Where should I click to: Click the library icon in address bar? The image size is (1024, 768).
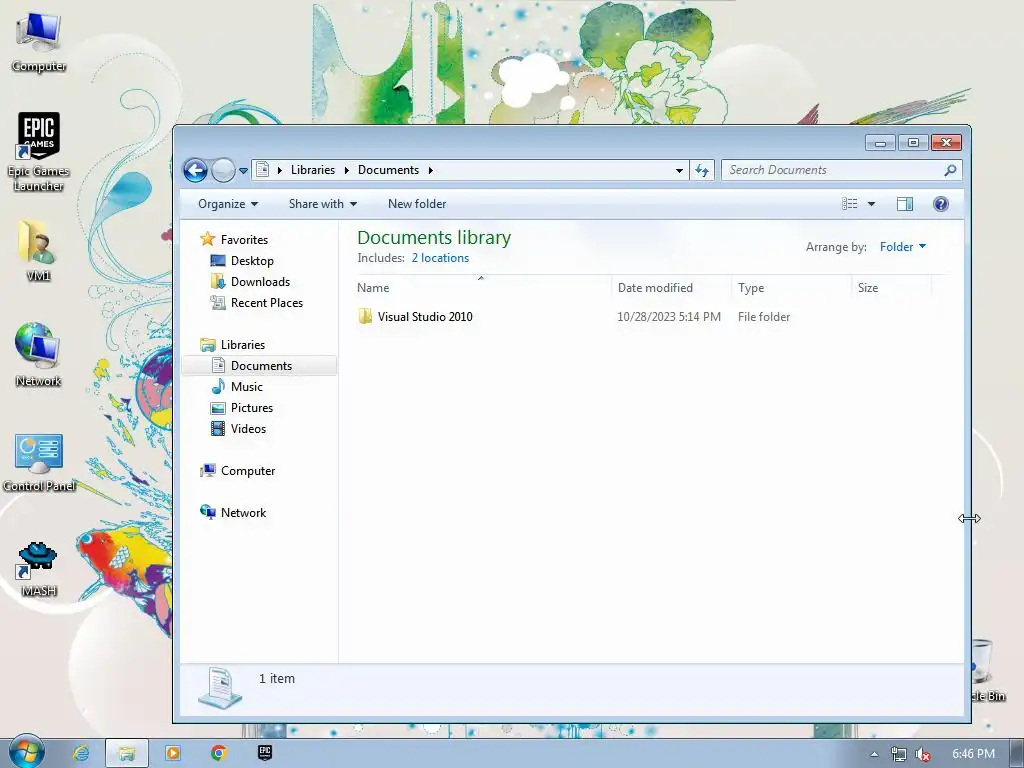tap(263, 170)
